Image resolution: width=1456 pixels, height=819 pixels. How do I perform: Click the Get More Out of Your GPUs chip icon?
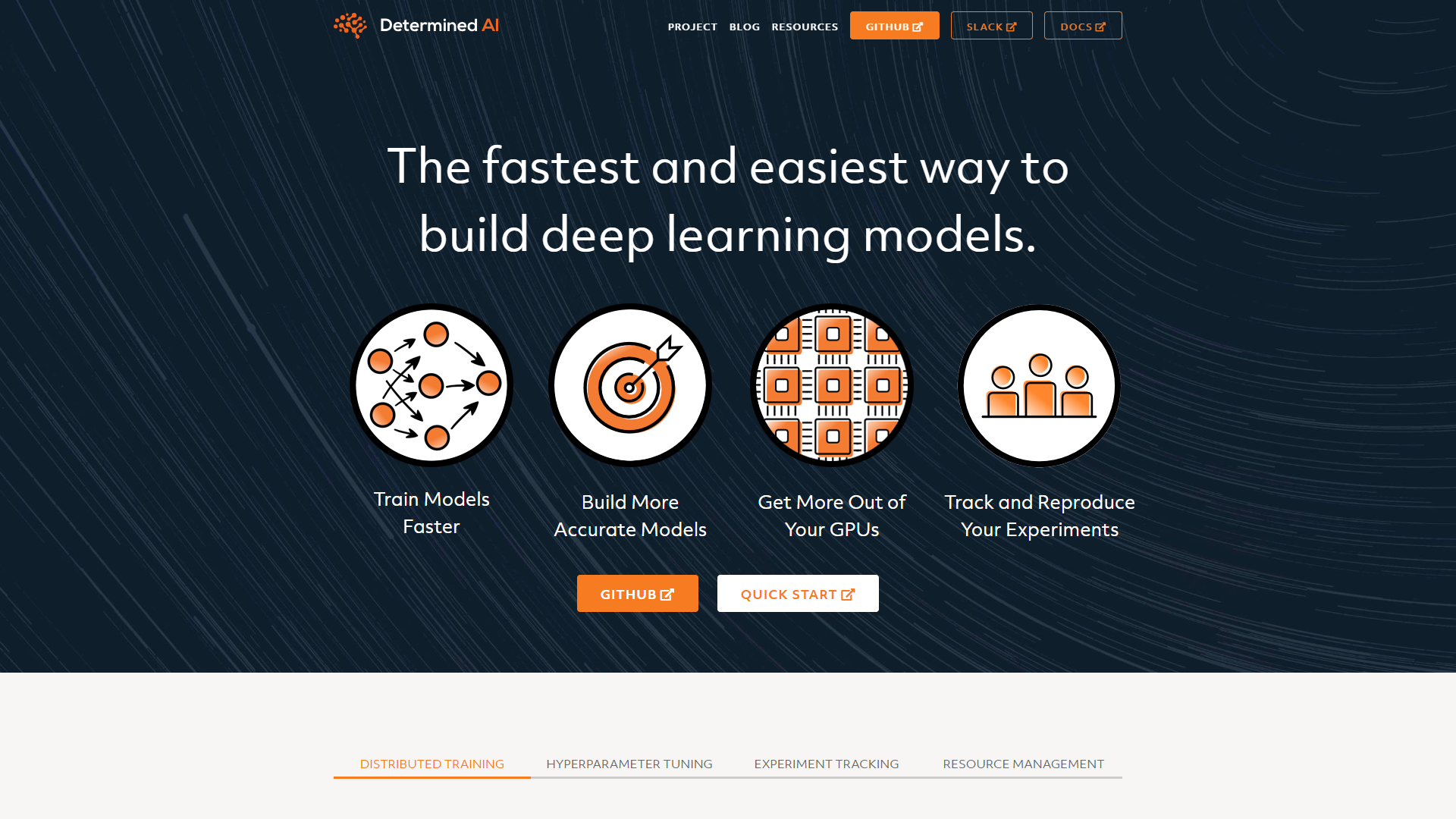coord(831,385)
